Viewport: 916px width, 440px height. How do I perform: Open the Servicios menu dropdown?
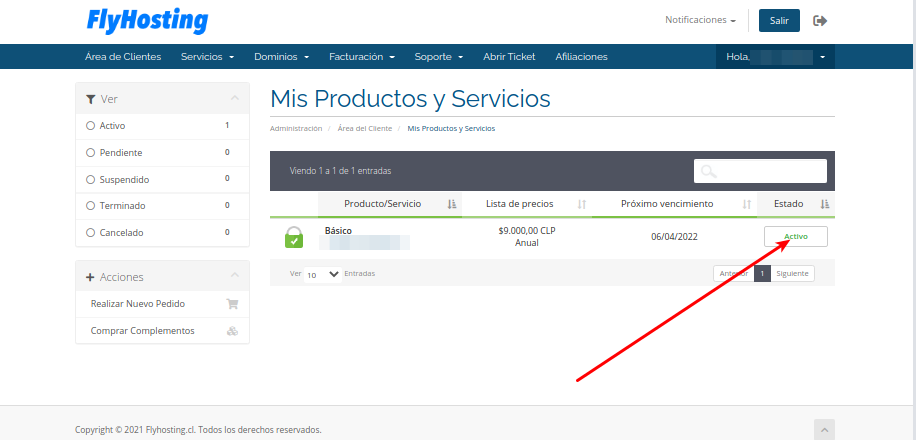click(x=207, y=57)
